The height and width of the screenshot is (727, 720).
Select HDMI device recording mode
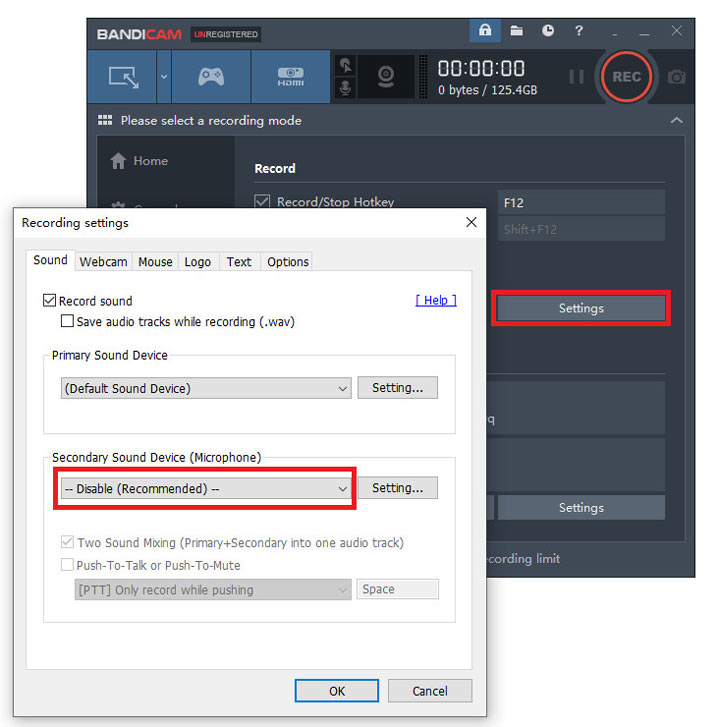point(290,77)
